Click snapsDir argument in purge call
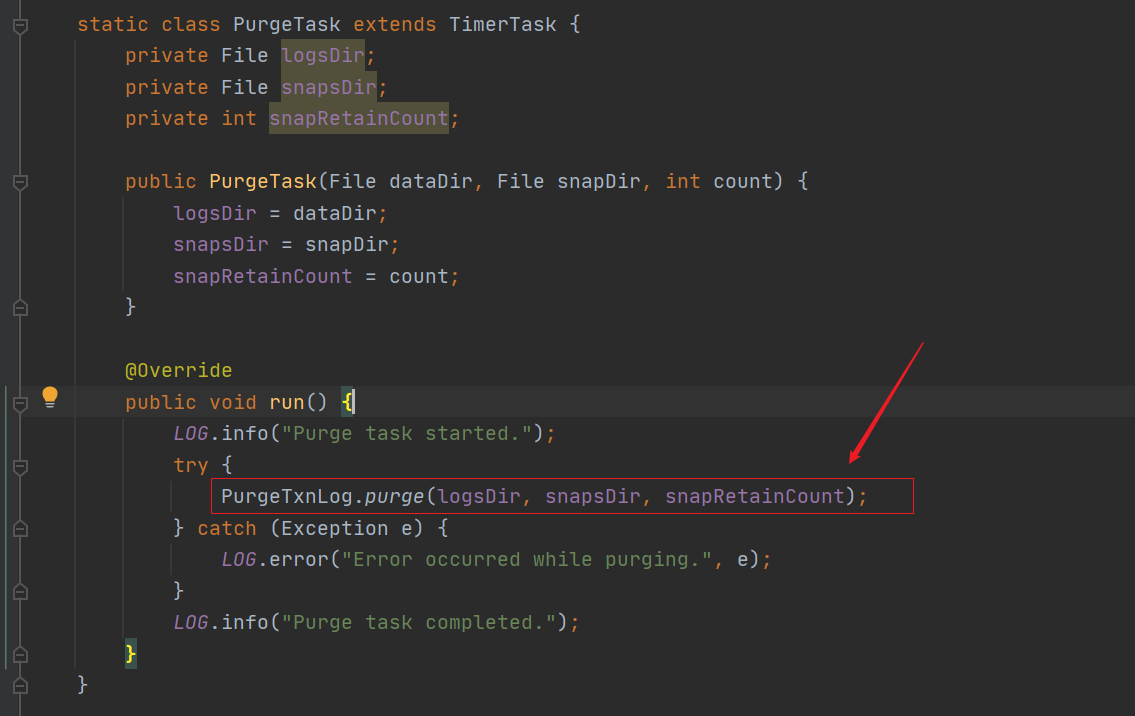Screen dimensions: 1135x716 point(593,497)
